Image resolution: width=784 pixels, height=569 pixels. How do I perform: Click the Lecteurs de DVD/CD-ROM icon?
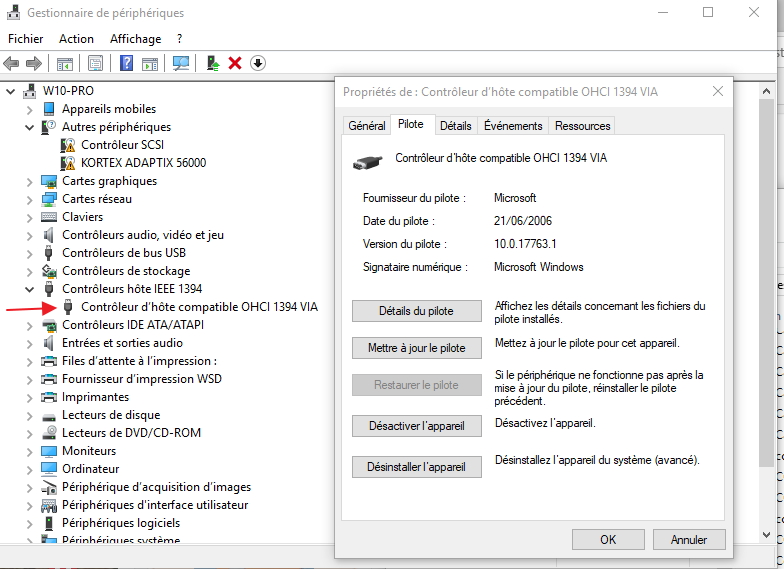coord(48,433)
